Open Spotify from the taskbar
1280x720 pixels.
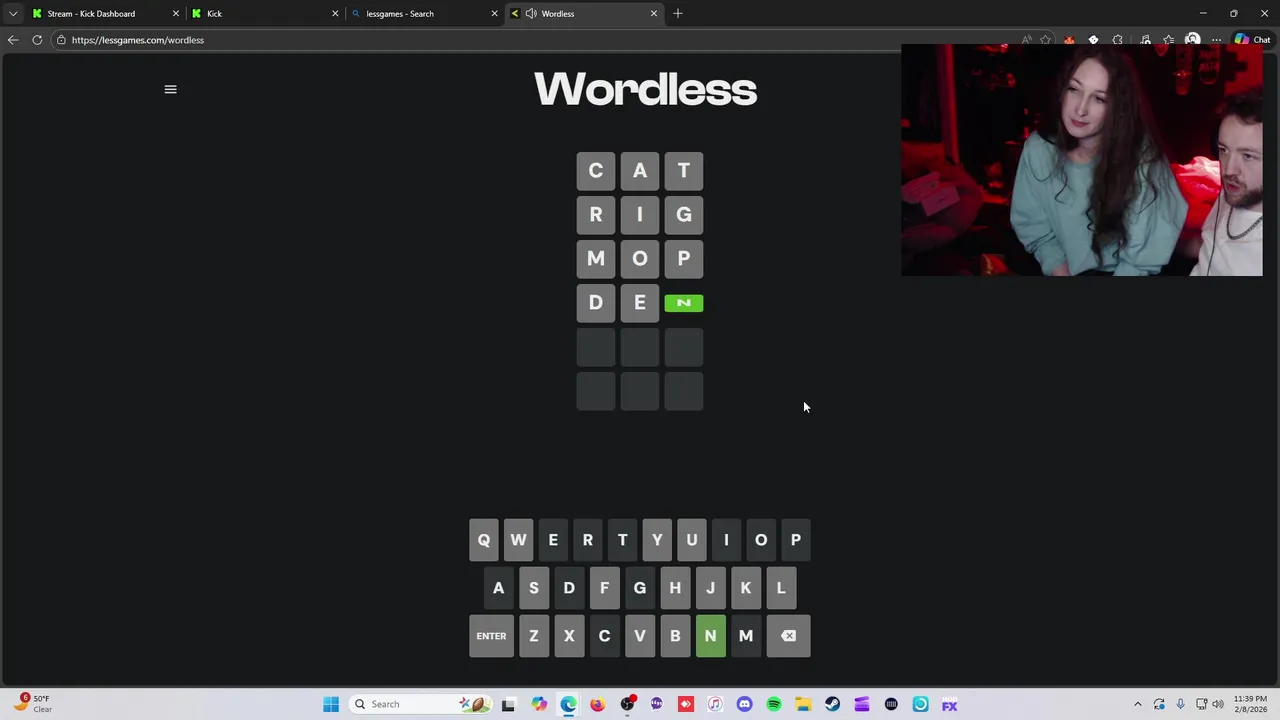pos(774,704)
